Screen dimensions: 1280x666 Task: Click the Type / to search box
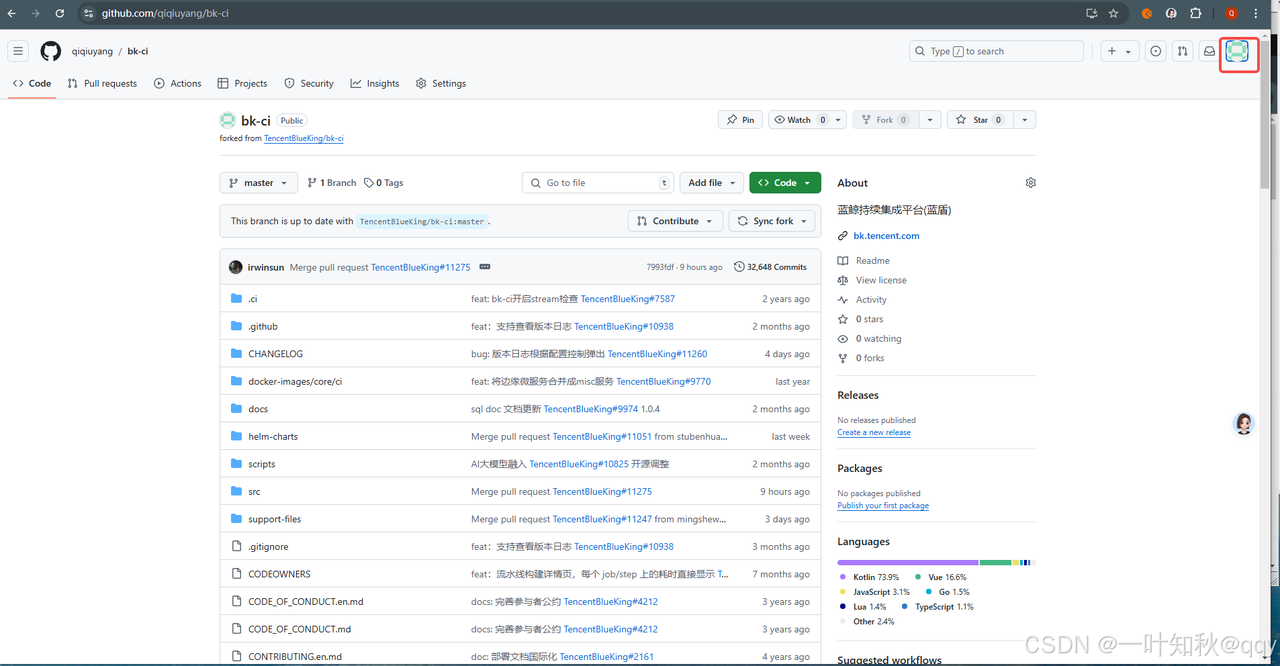coord(997,51)
